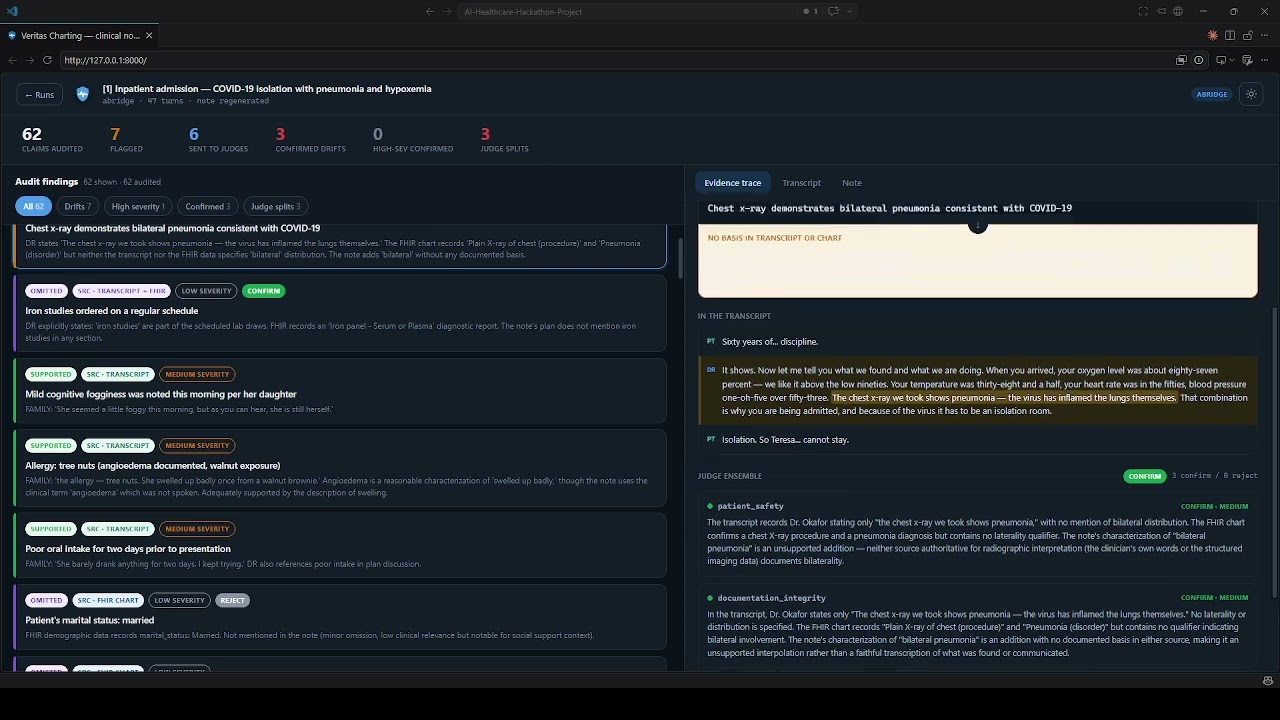This screenshot has height=720, width=1280.
Task: Click the edit-note icon in browser toolbar
Action: click(1248, 60)
